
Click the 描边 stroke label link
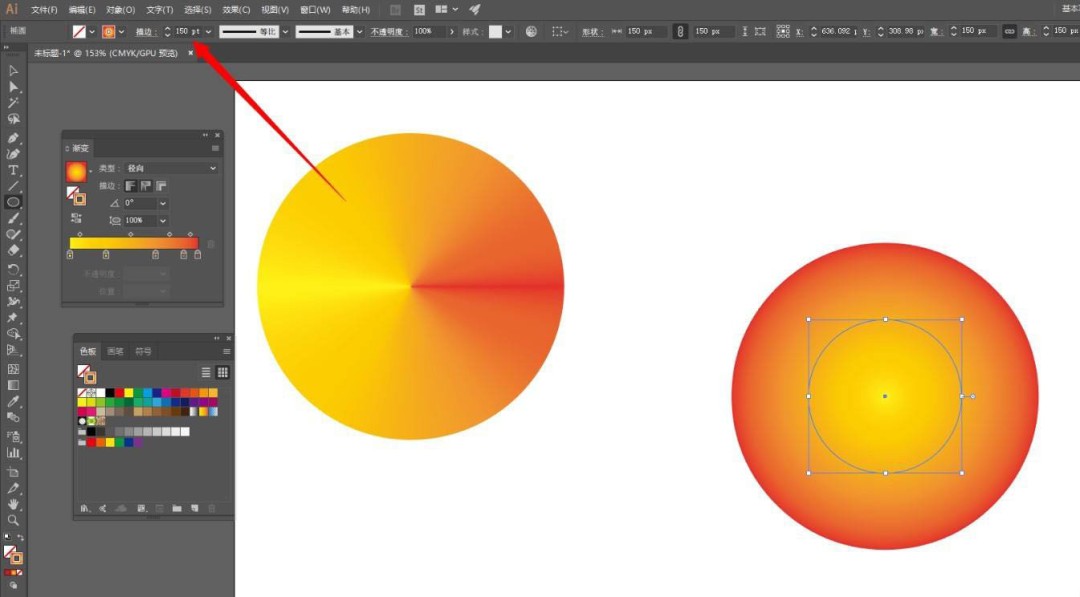146,32
